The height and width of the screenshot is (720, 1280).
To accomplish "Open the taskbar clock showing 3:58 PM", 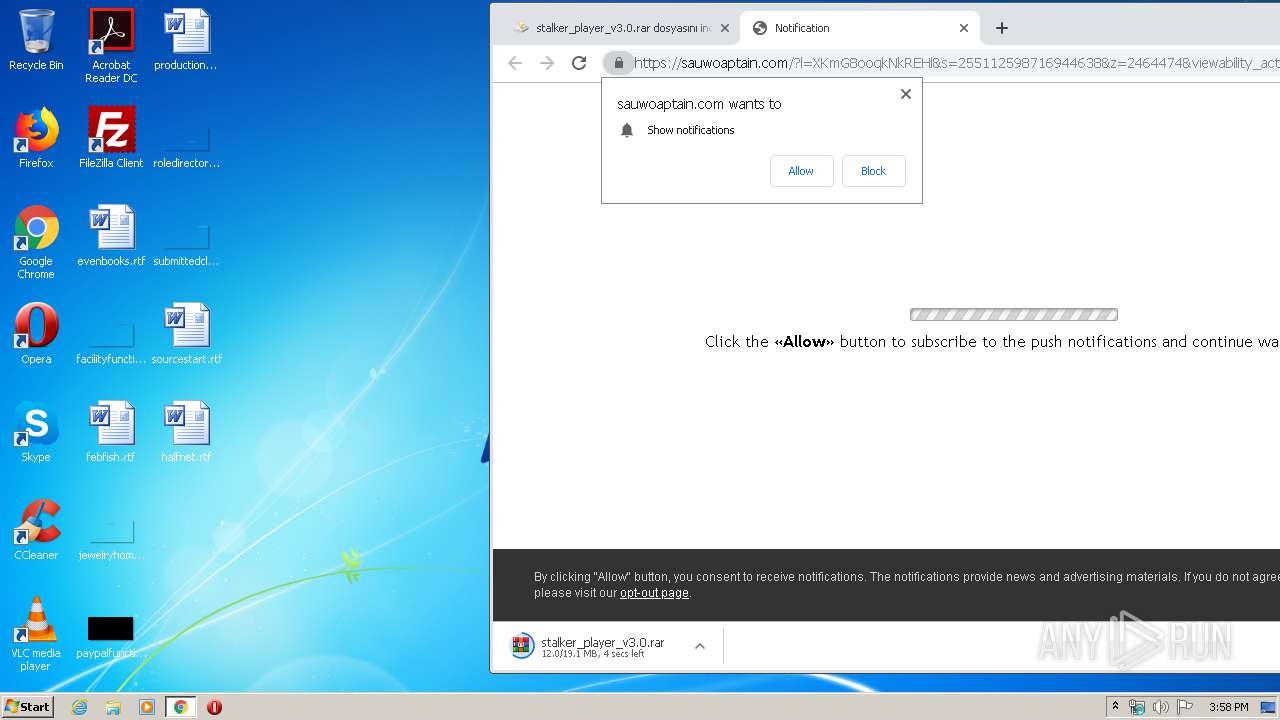I will tap(1228, 707).
